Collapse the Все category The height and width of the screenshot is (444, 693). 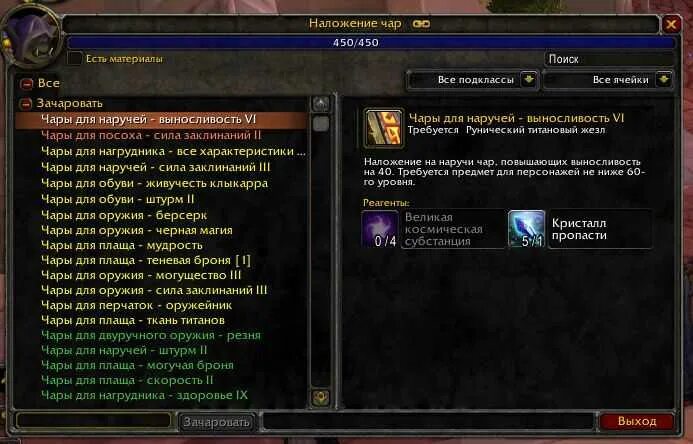(x=27, y=83)
